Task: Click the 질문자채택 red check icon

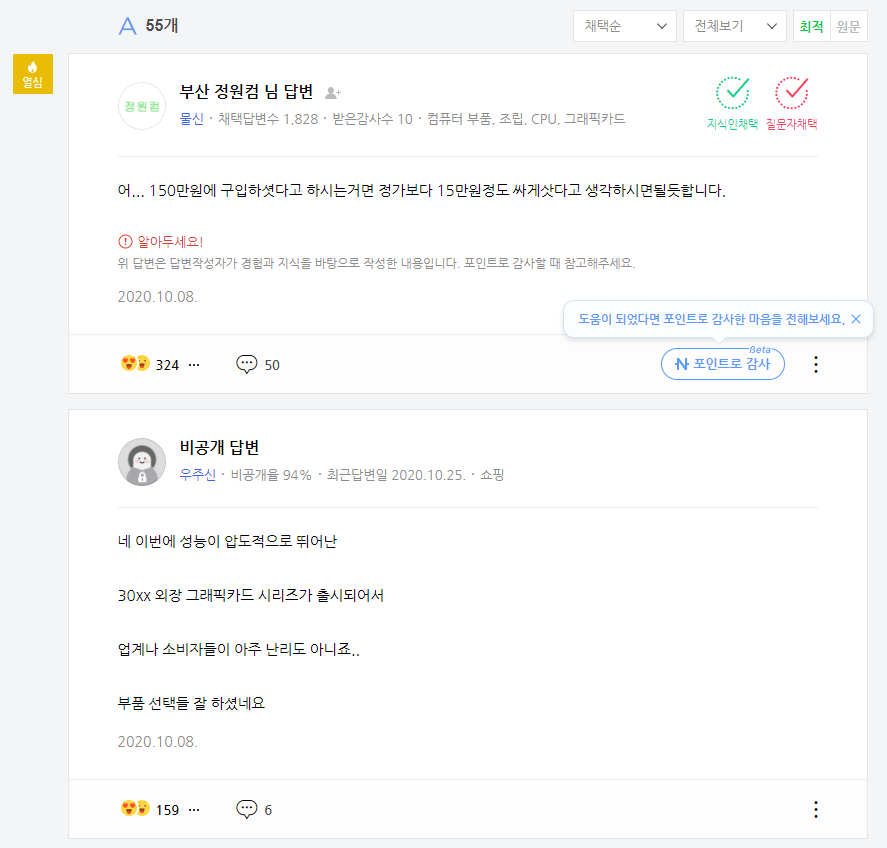Action: pyautogui.click(x=791, y=93)
